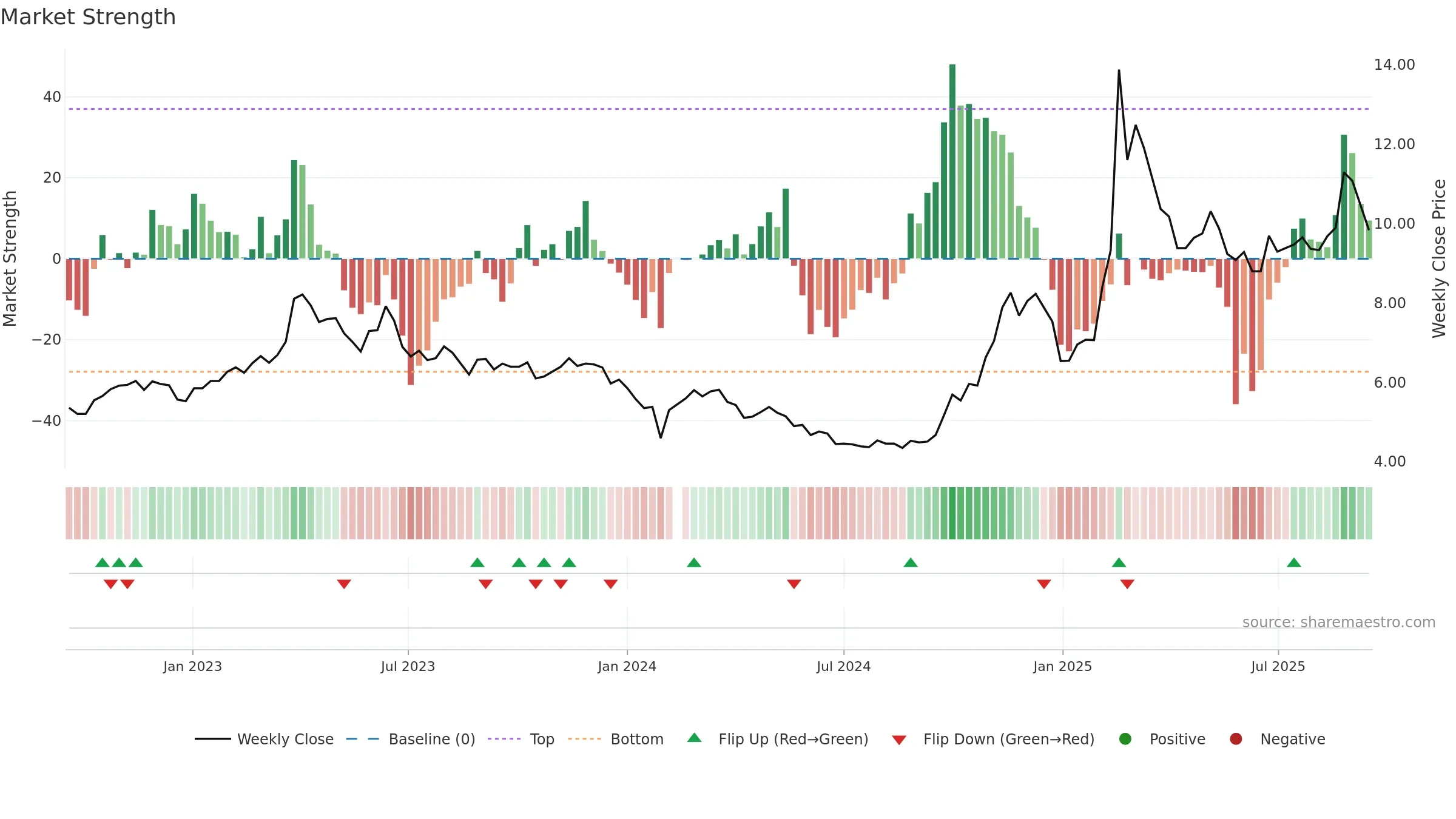Click the Jul 2024 date label
This screenshot has height=819, width=1456.
(x=843, y=666)
